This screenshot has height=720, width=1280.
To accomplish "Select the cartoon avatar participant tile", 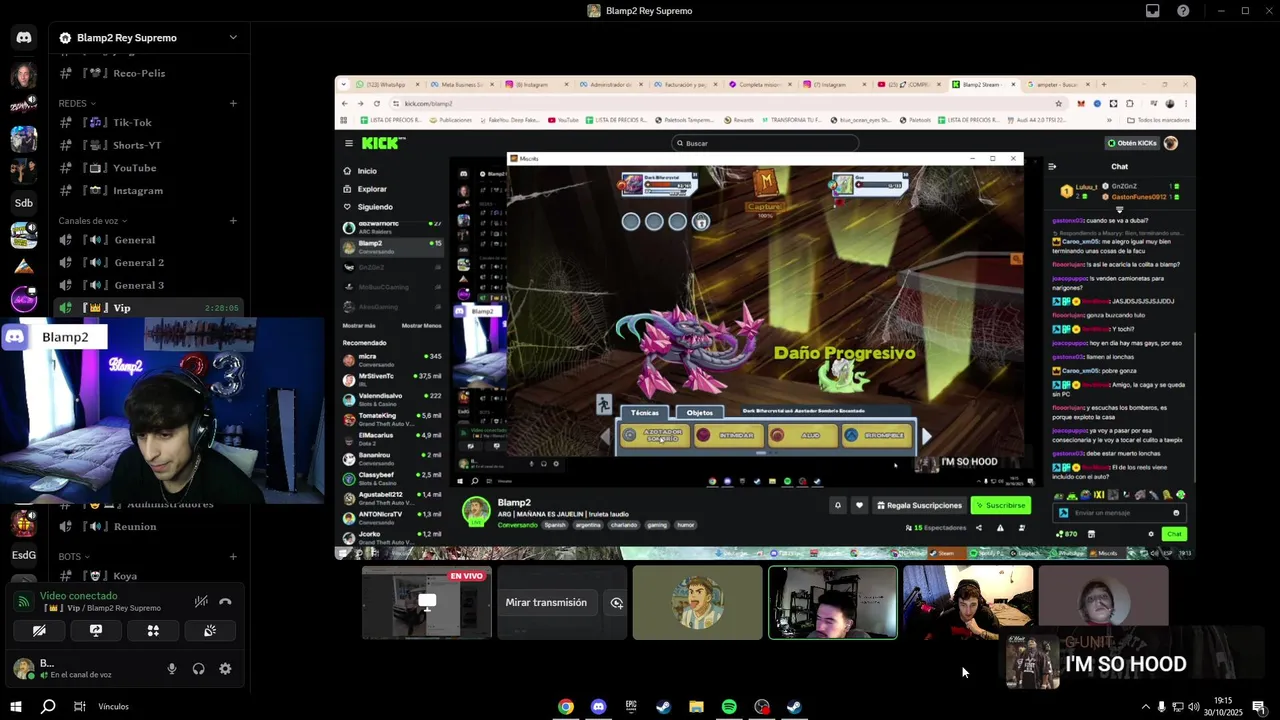I will tap(698, 603).
